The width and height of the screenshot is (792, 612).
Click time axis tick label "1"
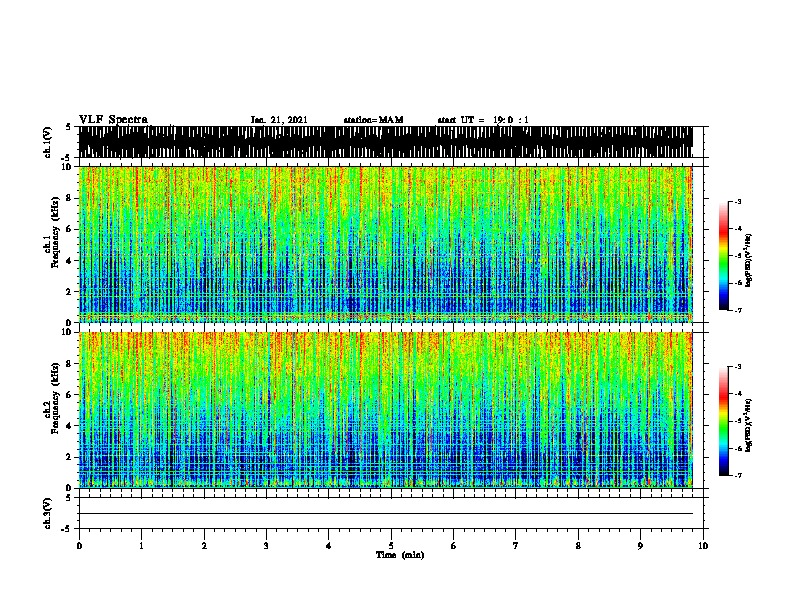coord(141,546)
